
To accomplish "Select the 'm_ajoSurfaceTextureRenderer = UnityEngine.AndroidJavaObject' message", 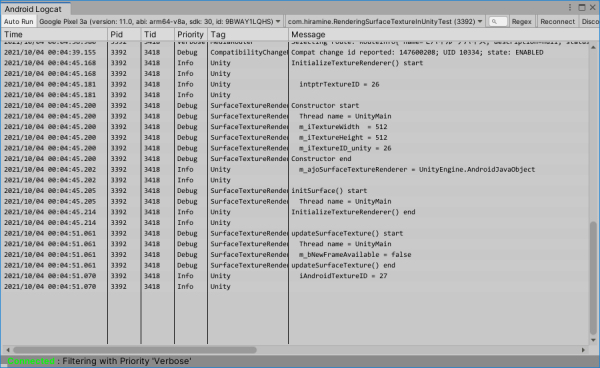I will 417,169.
